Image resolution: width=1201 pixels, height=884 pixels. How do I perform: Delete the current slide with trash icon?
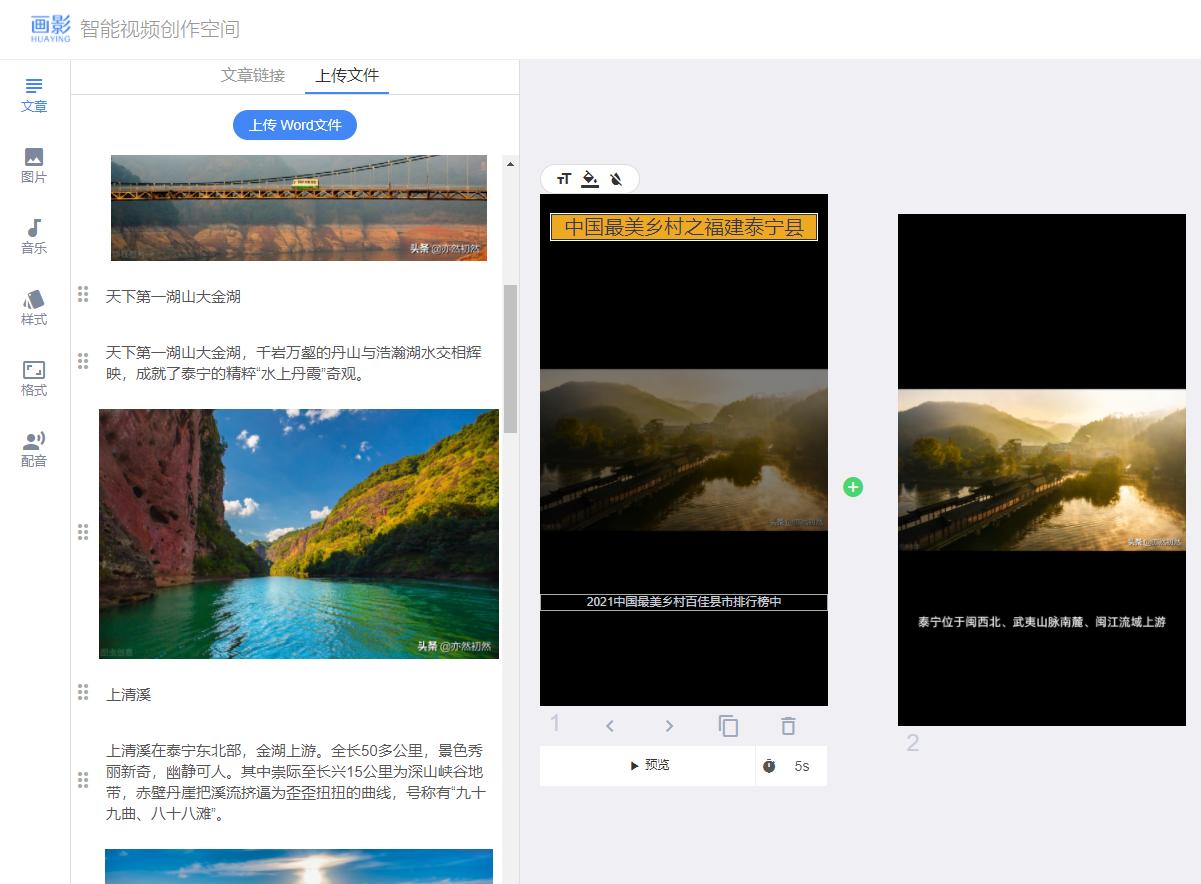tap(788, 726)
